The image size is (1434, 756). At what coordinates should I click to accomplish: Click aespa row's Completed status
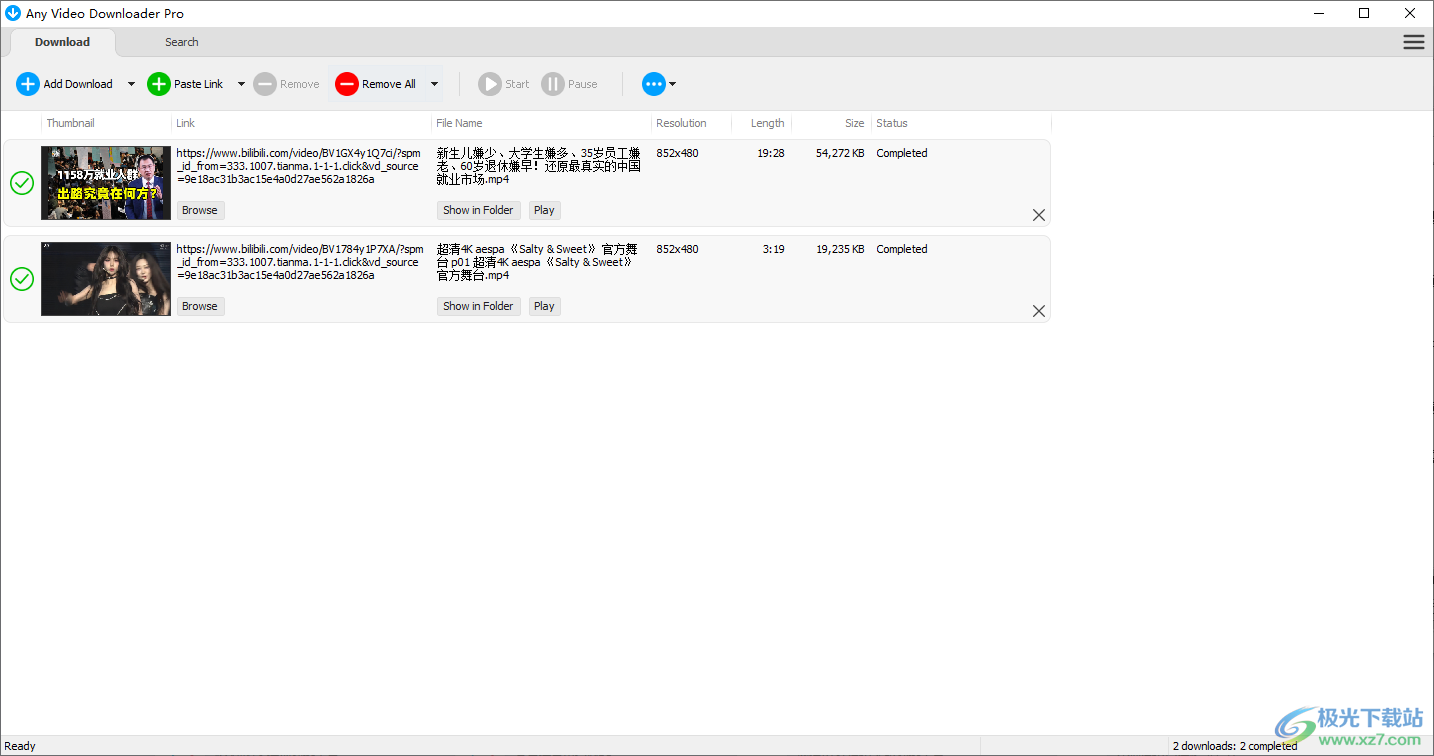(x=902, y=249)
